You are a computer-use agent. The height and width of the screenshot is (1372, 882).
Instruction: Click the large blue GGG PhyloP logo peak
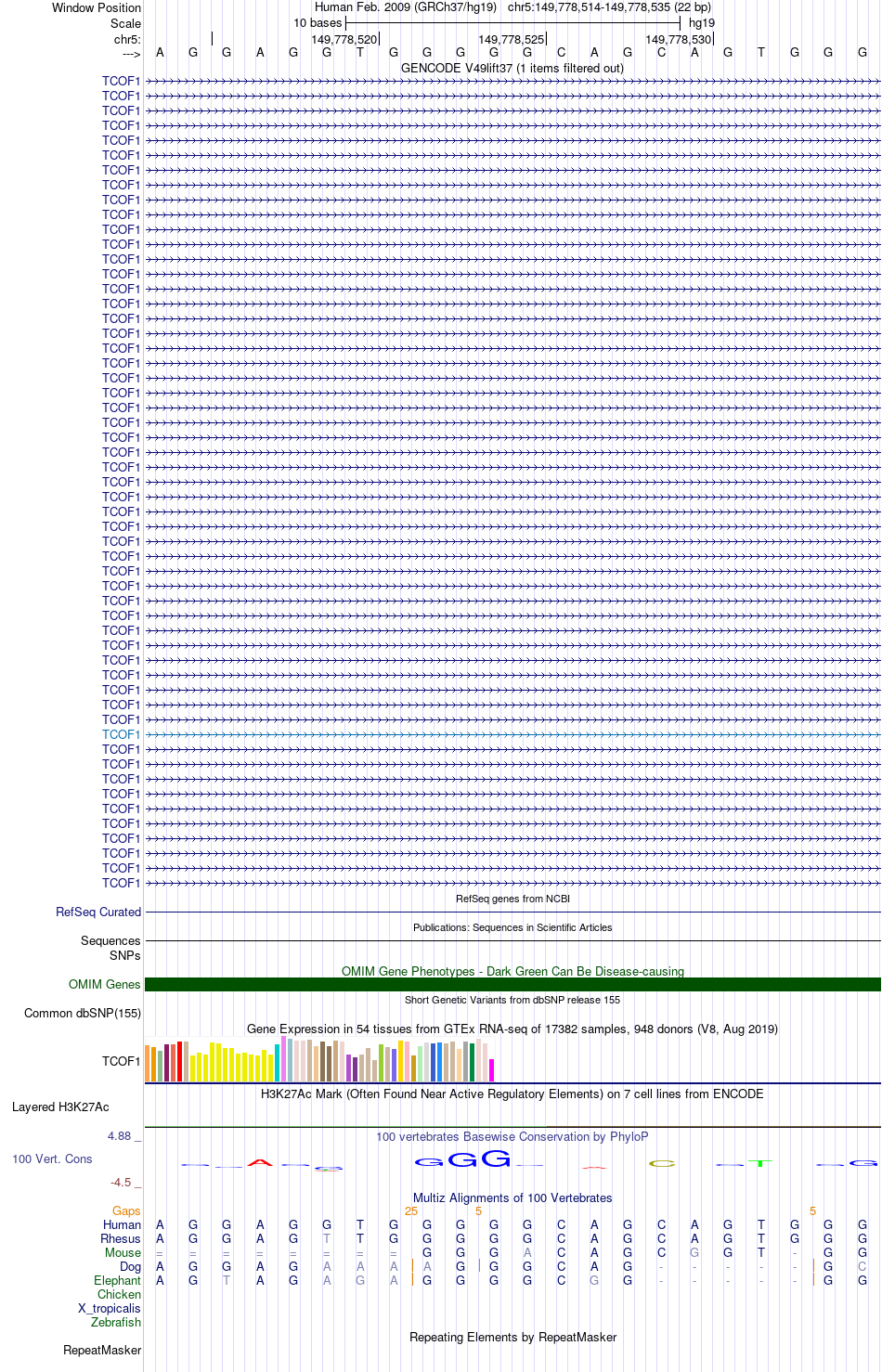(463, 1158)
